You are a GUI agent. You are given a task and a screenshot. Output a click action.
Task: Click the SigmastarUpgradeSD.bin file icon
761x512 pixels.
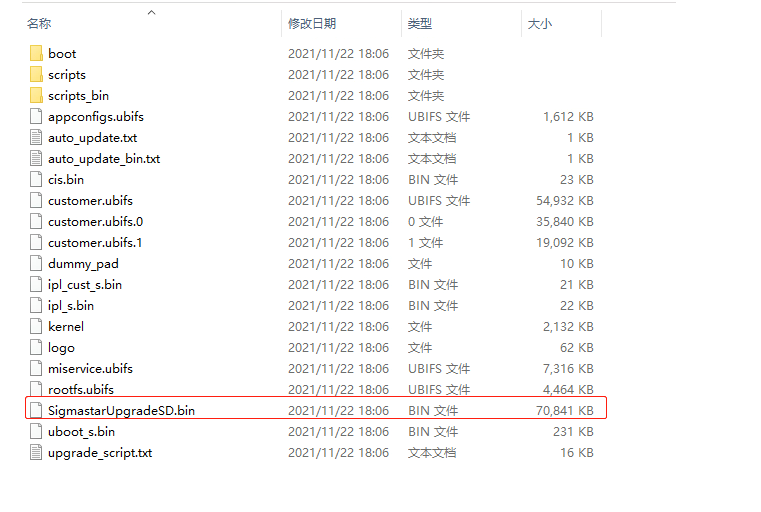click(x=36, y=411)
